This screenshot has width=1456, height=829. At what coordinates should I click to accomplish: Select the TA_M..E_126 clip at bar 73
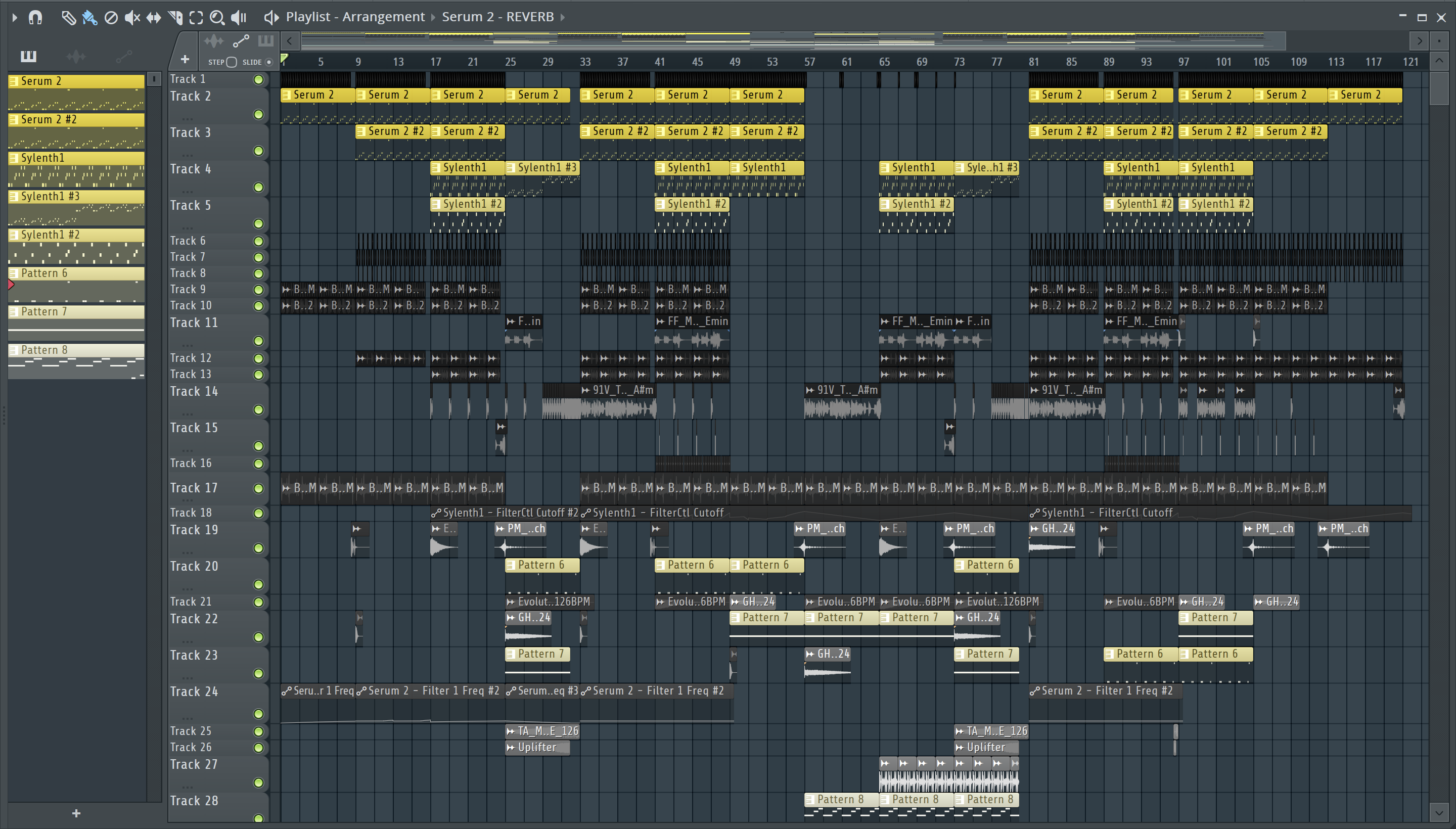pos(991,731)
